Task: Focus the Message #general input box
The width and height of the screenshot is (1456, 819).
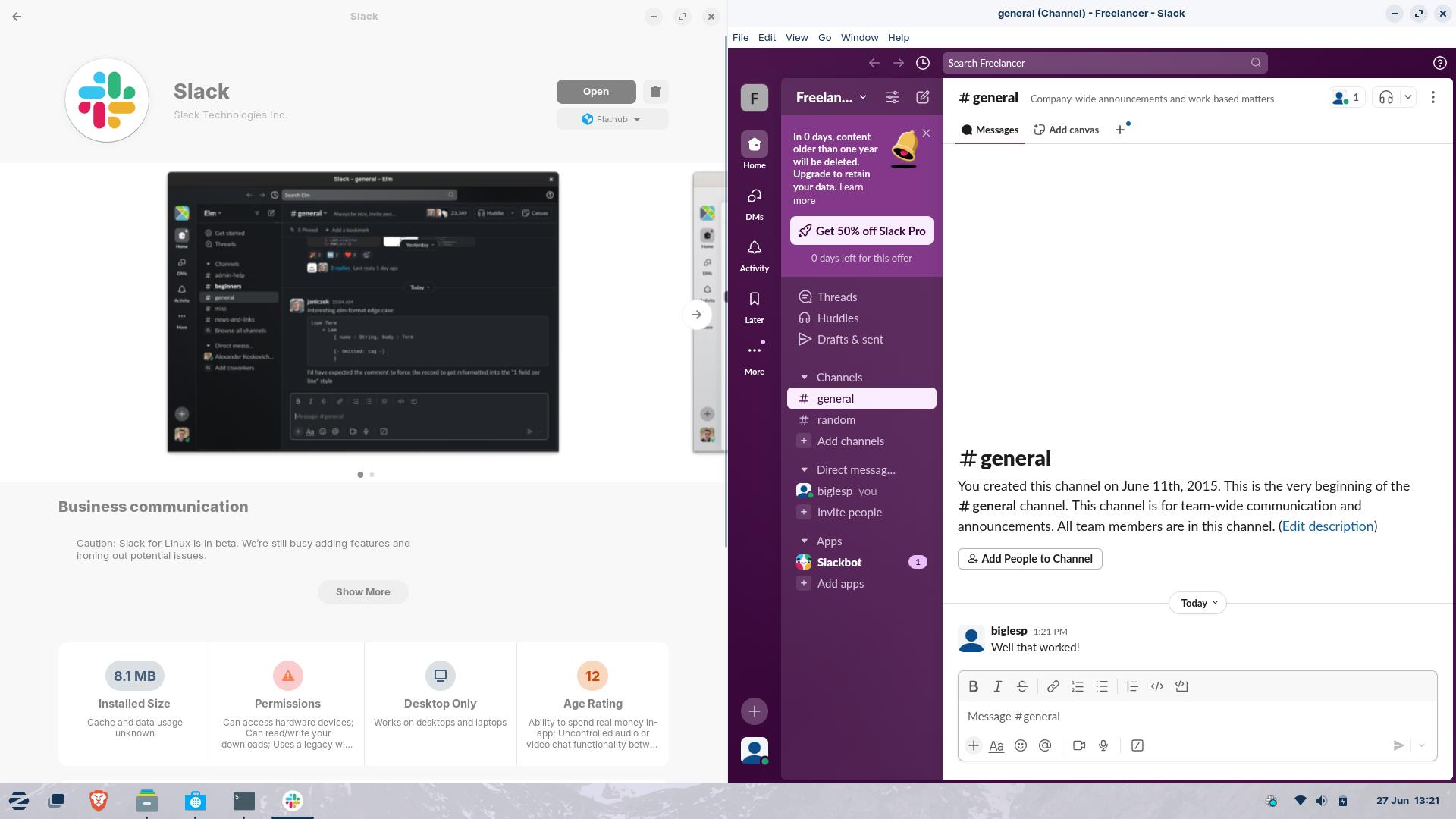Action: point(1197,716)
